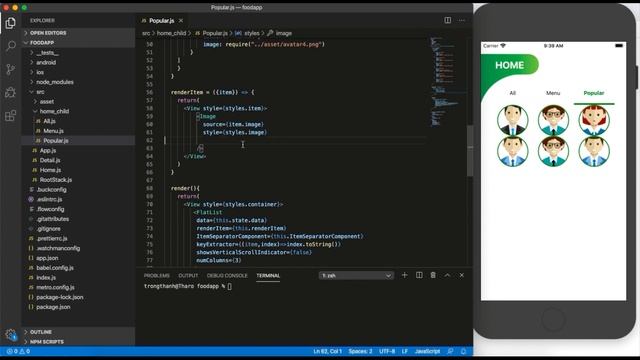The image size is (640, 360).
Task: Click home_child in the breadcrumb path
Action: click(171, 33)
